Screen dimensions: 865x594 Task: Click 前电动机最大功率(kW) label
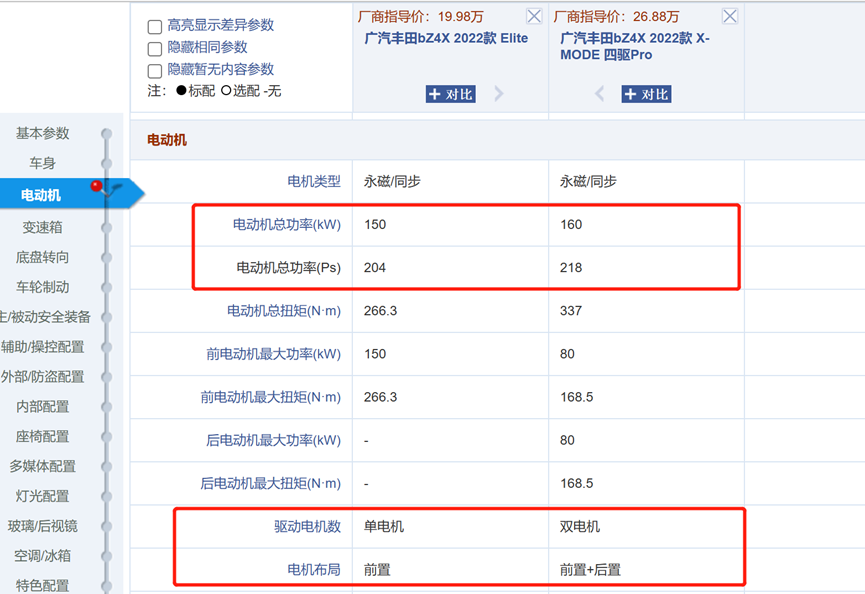274,354
